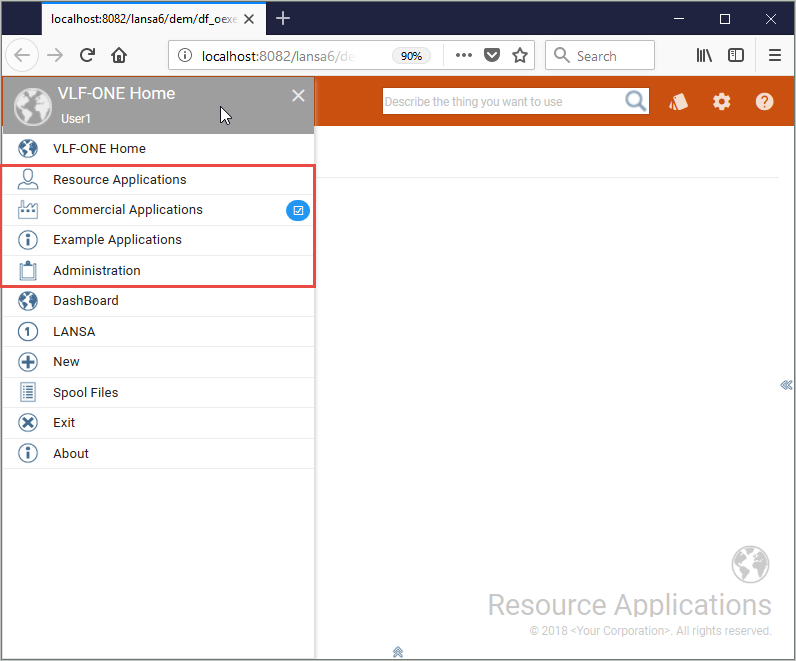The height and width of the screenshot is (661, 796).
Task: Open settings gear in orange header
Action: (721, 102)
